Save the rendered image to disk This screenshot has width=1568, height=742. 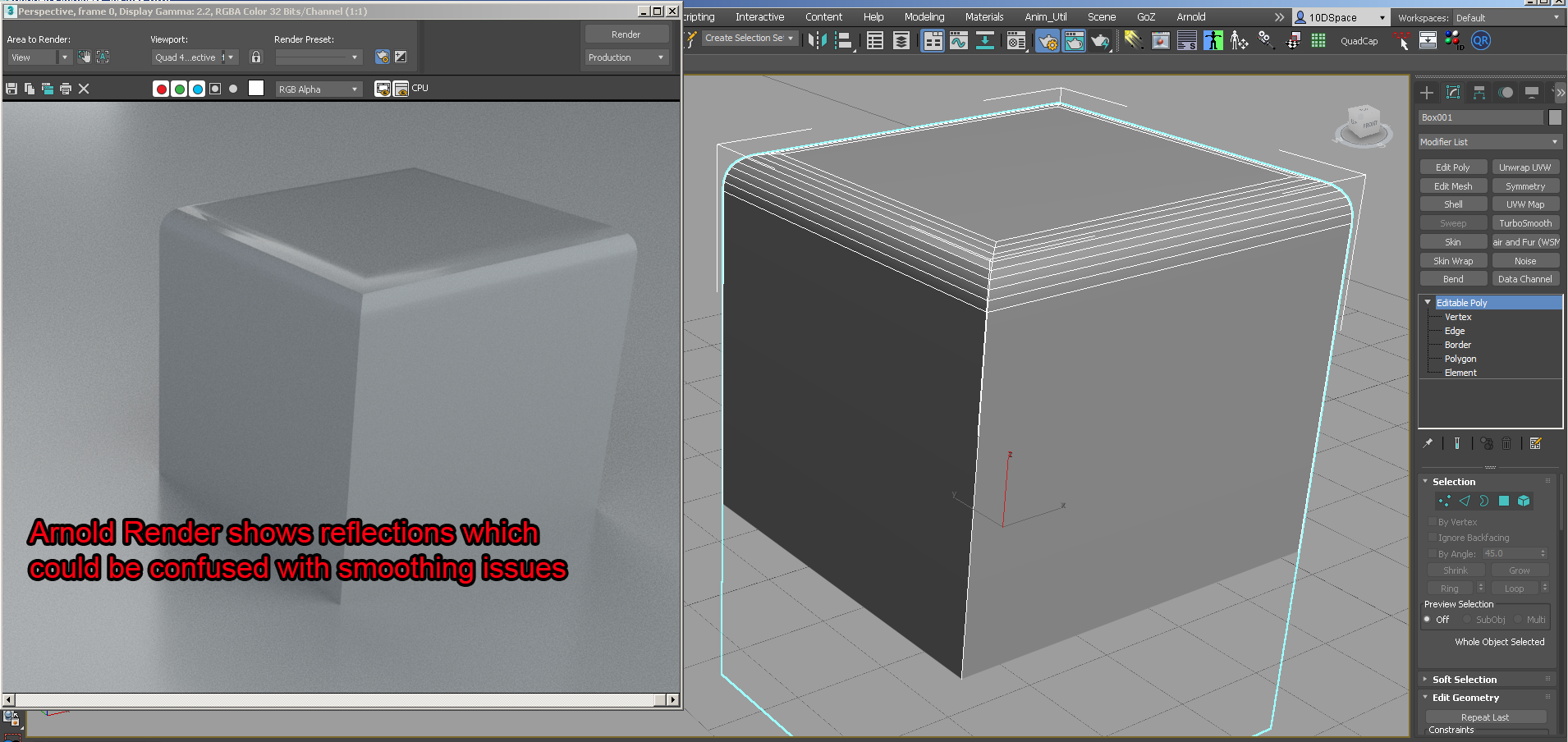pos(11,88)
